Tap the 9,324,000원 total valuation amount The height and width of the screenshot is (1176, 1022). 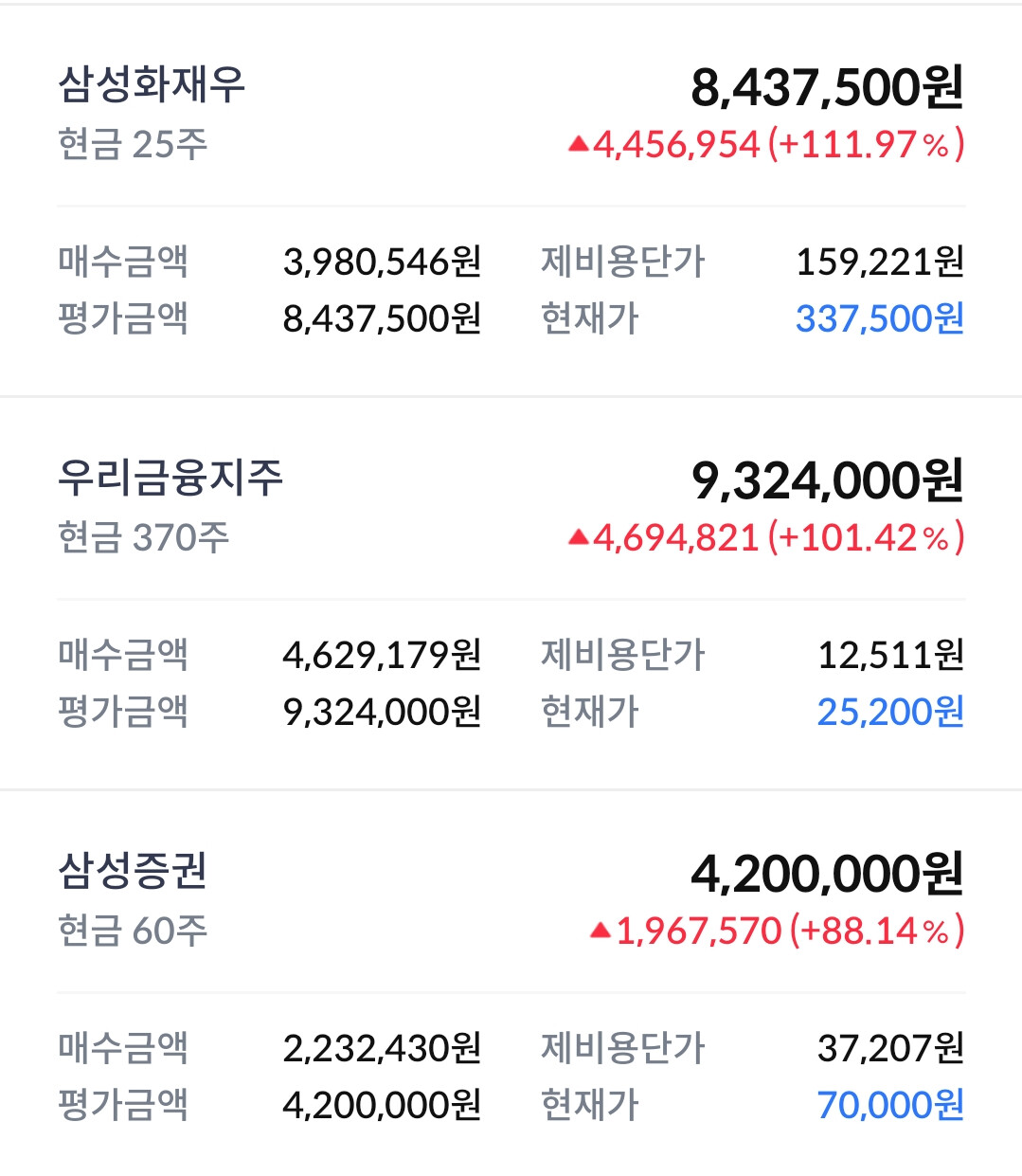tap(827, 480)
